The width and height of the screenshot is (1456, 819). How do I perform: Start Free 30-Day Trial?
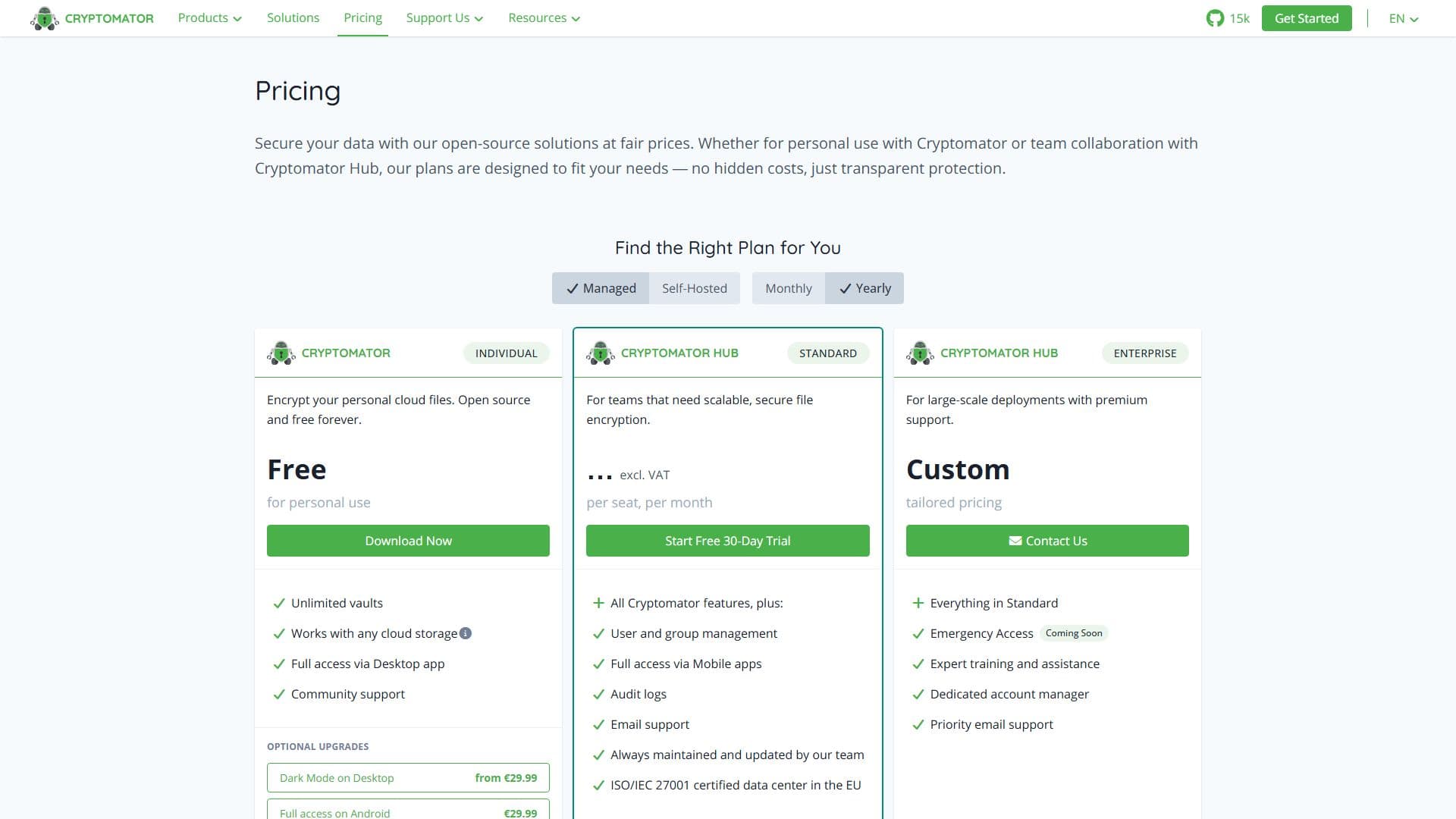pos(728,541)
